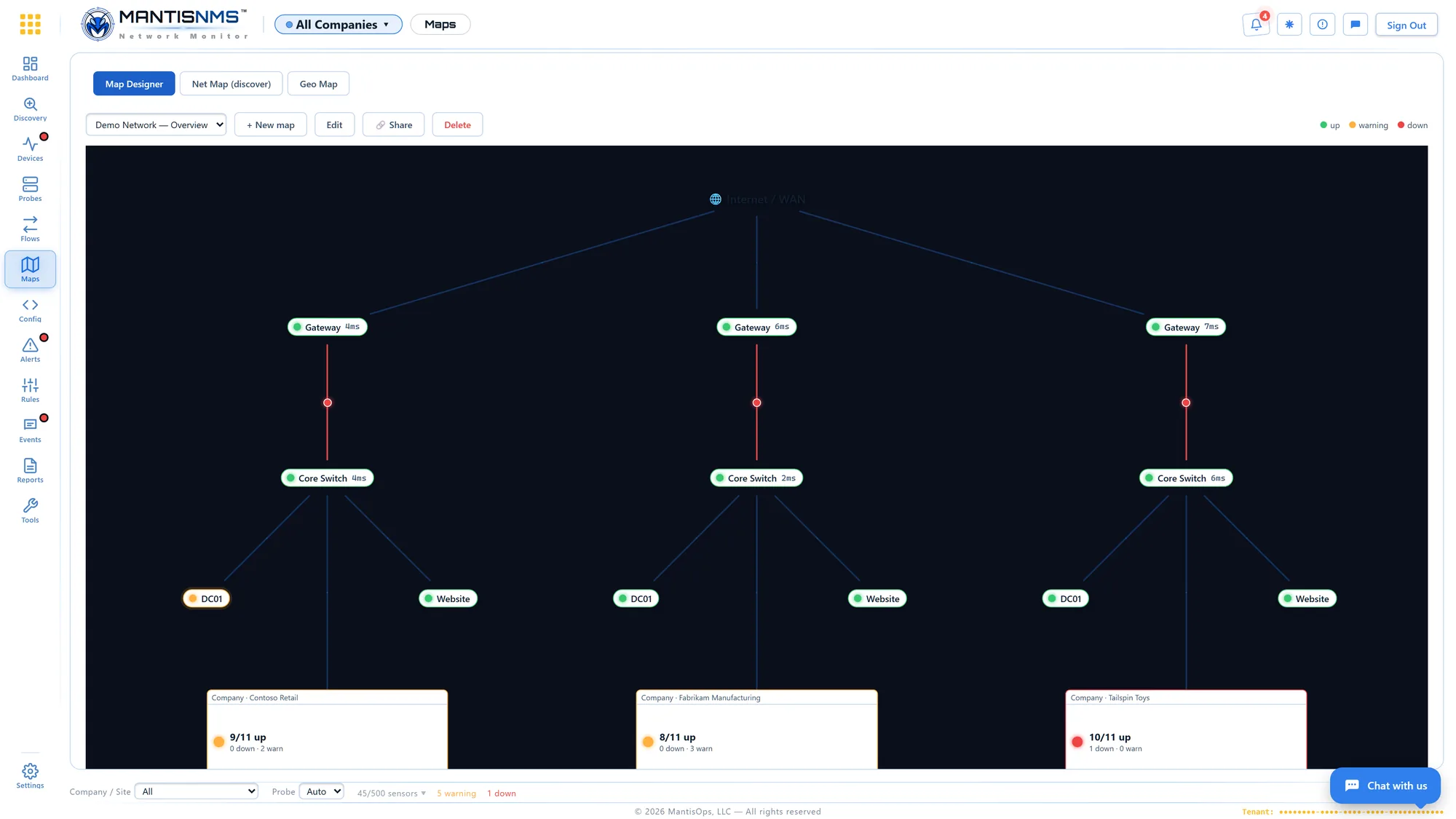Open Settings gear in sidebar
Screen dimensions: 1456x819
point(30,776)
